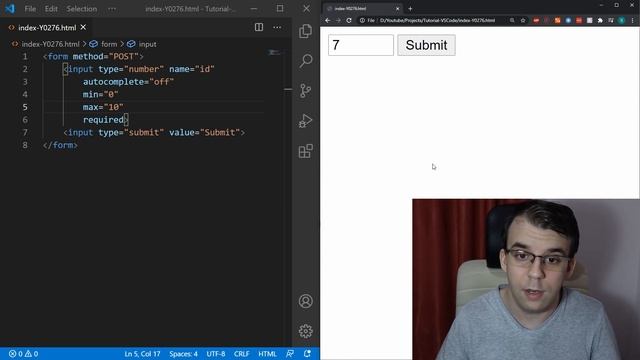
Task: Click the required attribute on line 6
Action: (x=103, y=120)
